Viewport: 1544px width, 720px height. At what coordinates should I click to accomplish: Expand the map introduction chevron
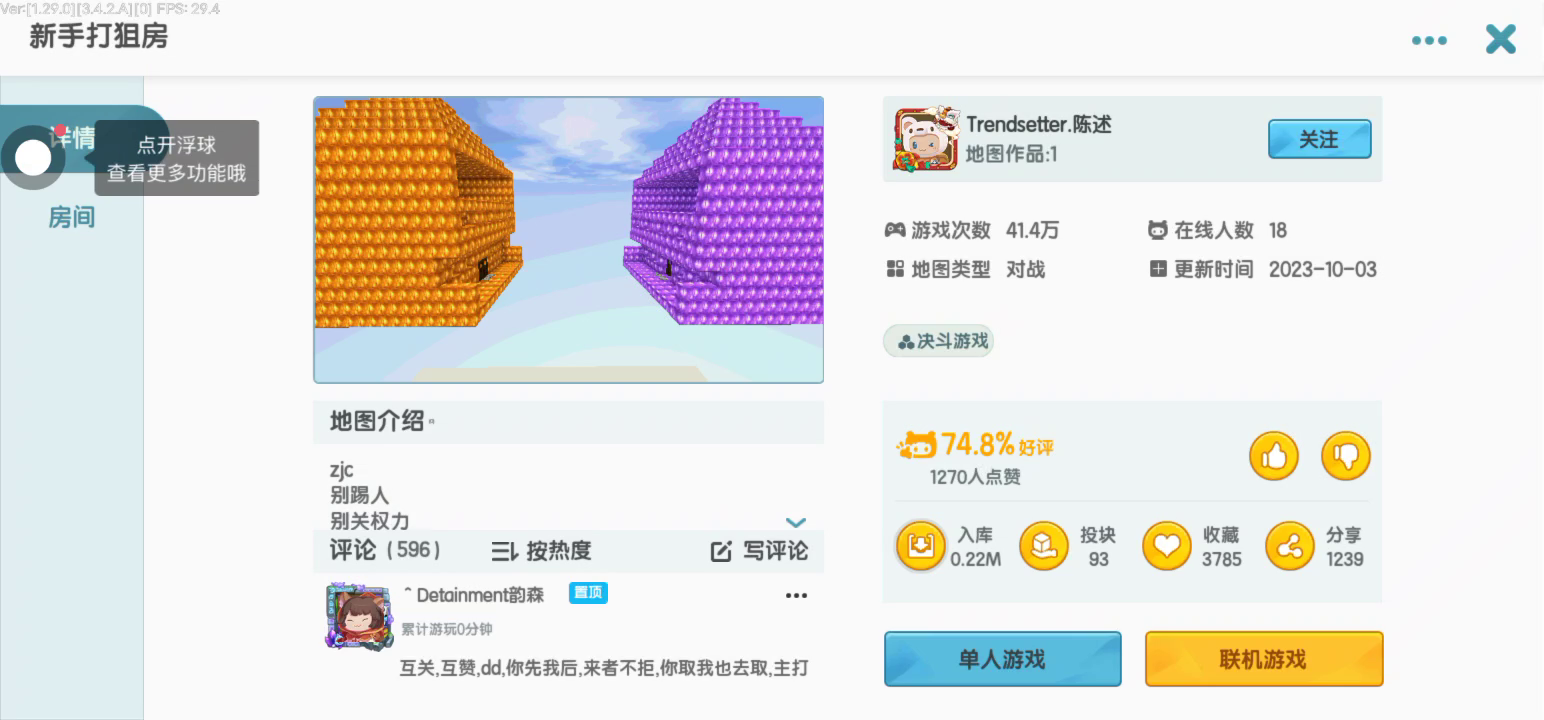click(x=796, y=522)
